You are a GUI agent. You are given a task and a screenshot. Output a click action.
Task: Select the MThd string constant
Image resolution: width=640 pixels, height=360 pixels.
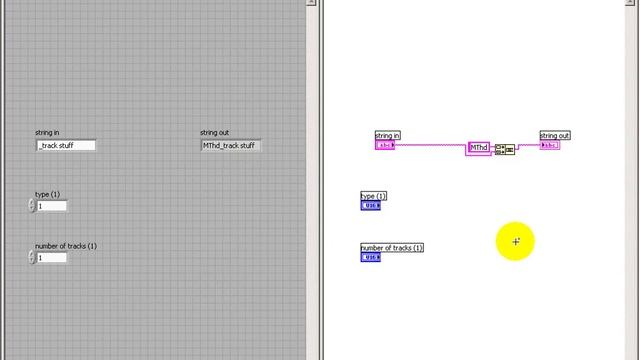click(x=479, y=147)
